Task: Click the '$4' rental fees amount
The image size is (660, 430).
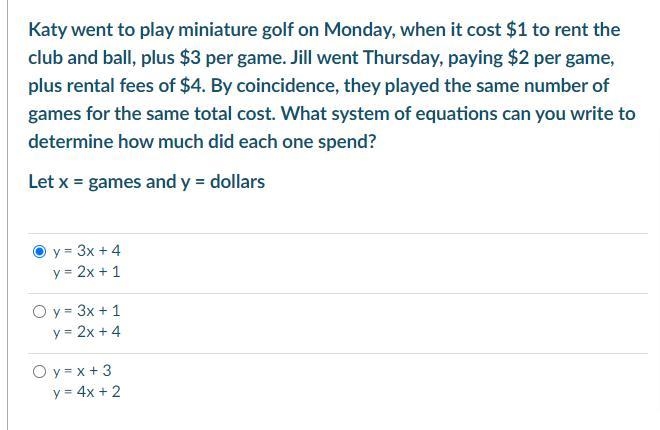Action: (193, 85)
